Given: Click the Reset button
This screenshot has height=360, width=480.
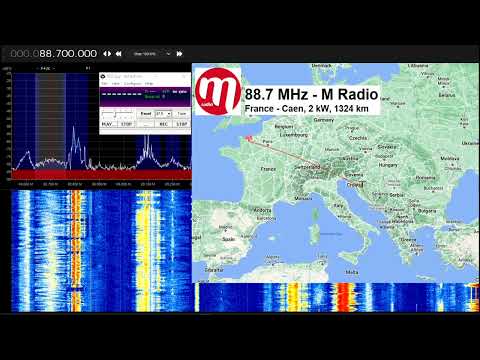Looking at the screenshot, I should [x=146, y=114].
